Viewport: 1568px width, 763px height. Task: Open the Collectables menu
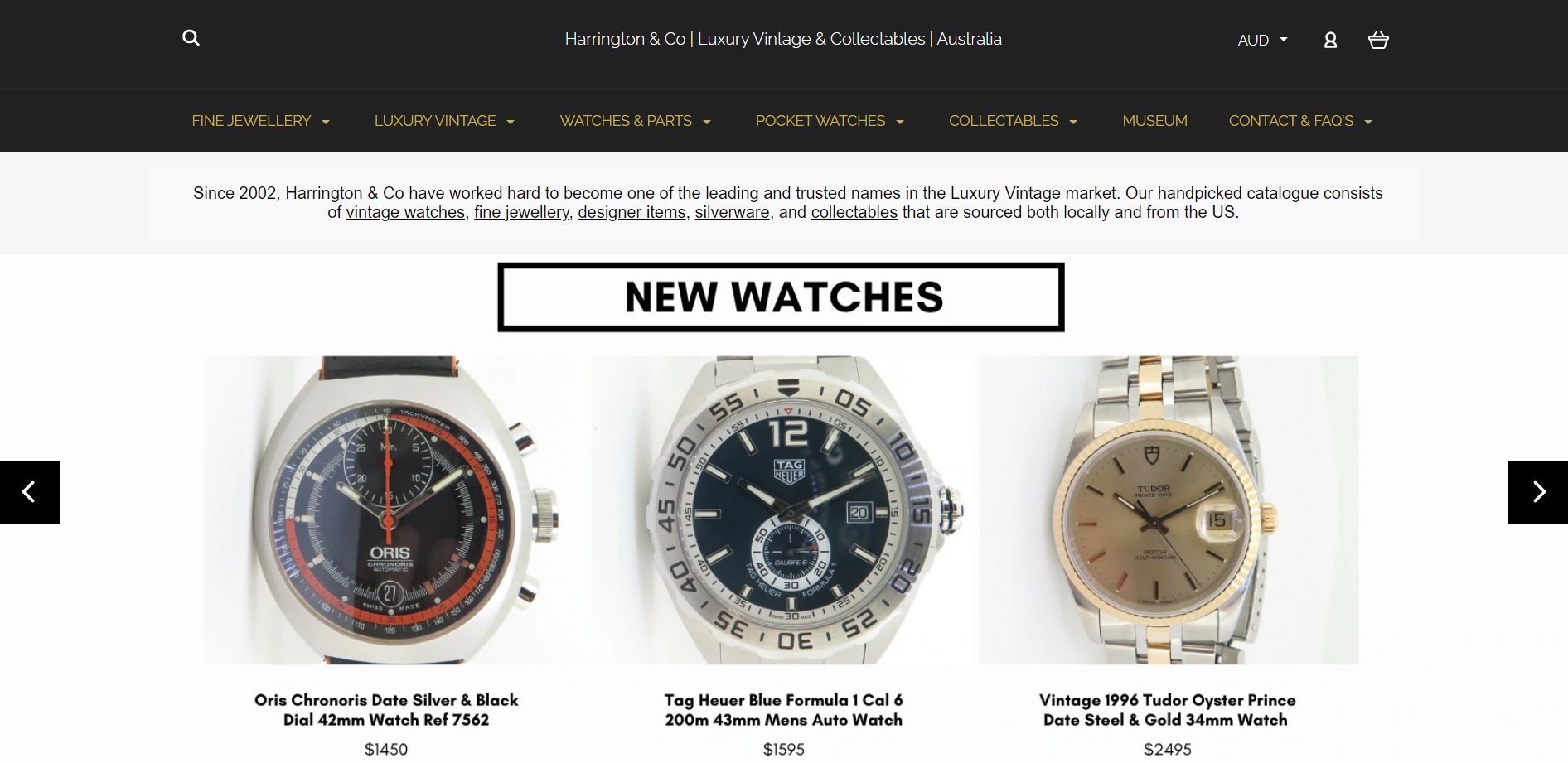click(x=1014, y=121)
